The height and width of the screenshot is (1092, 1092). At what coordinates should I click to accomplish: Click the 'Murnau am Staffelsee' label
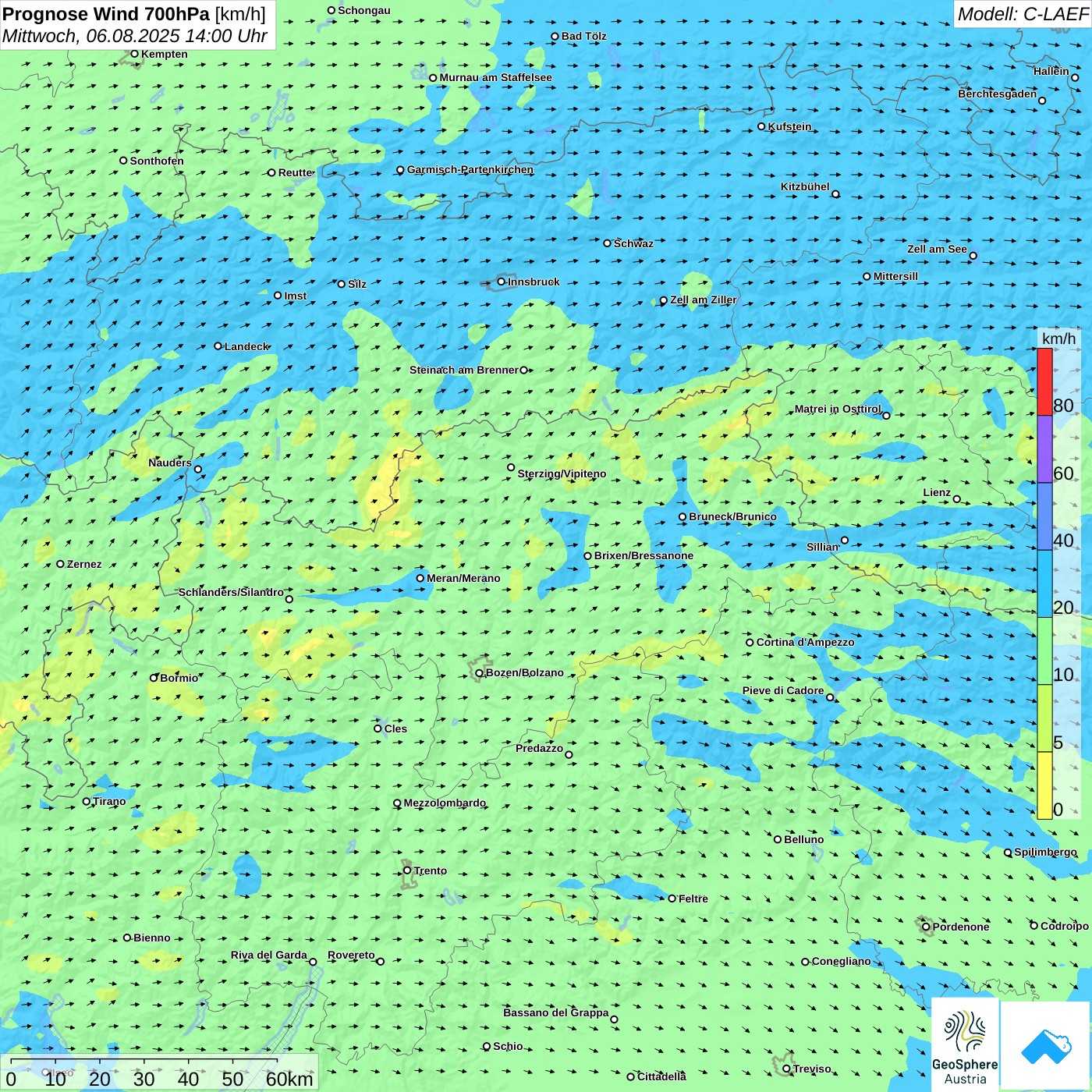tap(495, 77)
